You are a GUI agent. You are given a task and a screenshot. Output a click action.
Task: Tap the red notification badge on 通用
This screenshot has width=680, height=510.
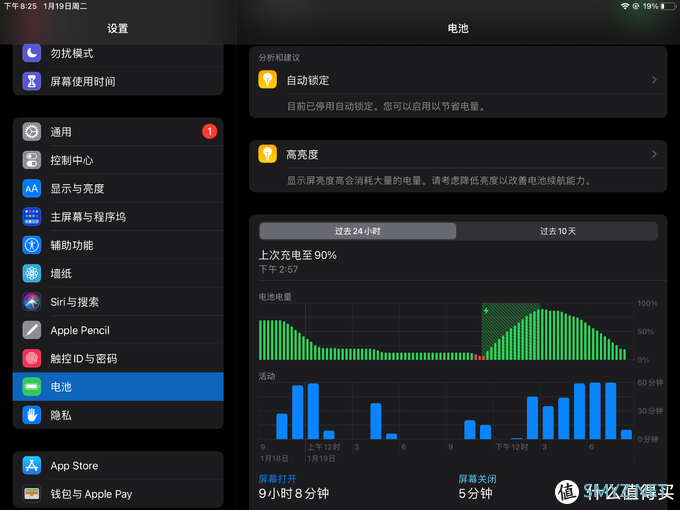pos(209,131)
